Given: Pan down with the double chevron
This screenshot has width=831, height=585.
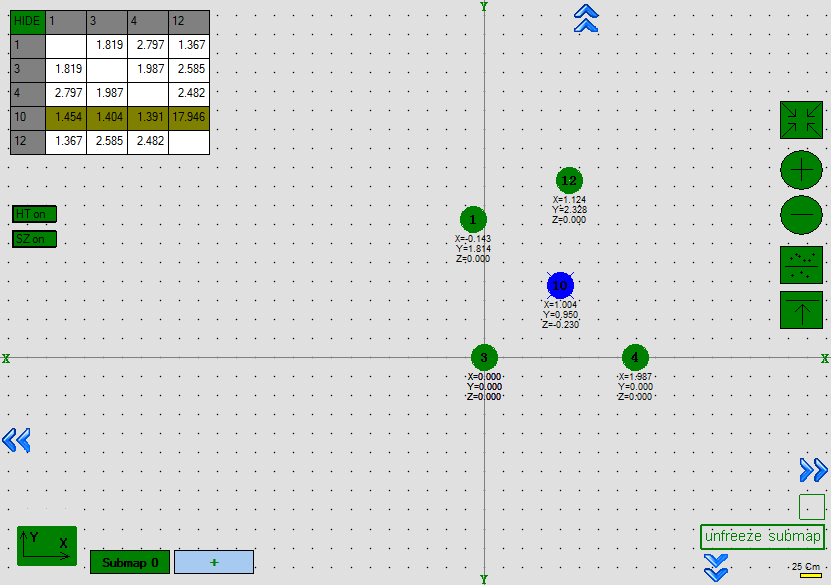Looking at the screenshot, I should pos(715,571).
